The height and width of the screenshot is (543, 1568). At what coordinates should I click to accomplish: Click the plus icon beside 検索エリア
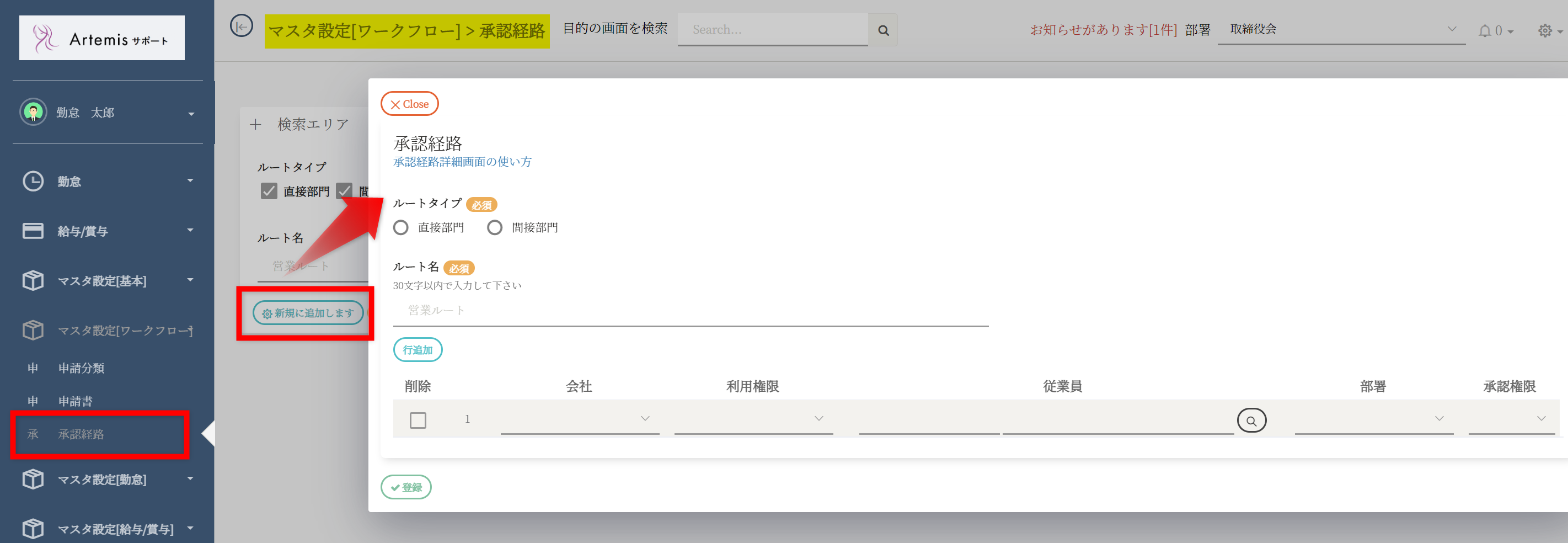point(256,125)
